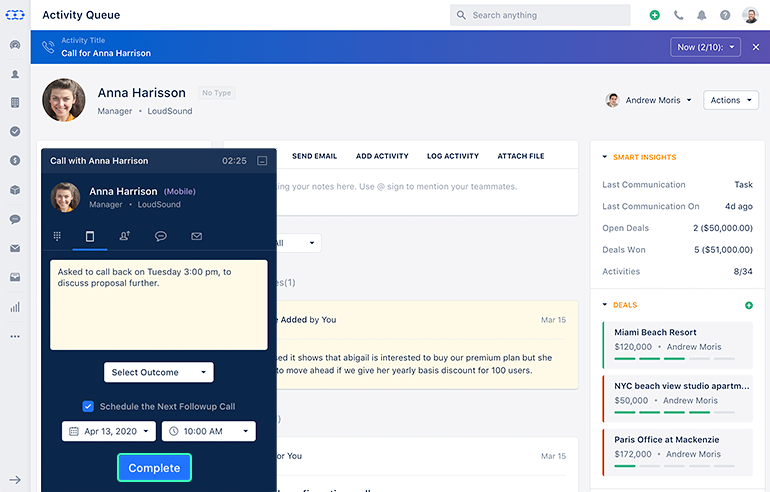Image resolution: width=770 pixels, height=492 pixels.
Task: Click the green add new plus icon
Action: click(x=654, y=16)
